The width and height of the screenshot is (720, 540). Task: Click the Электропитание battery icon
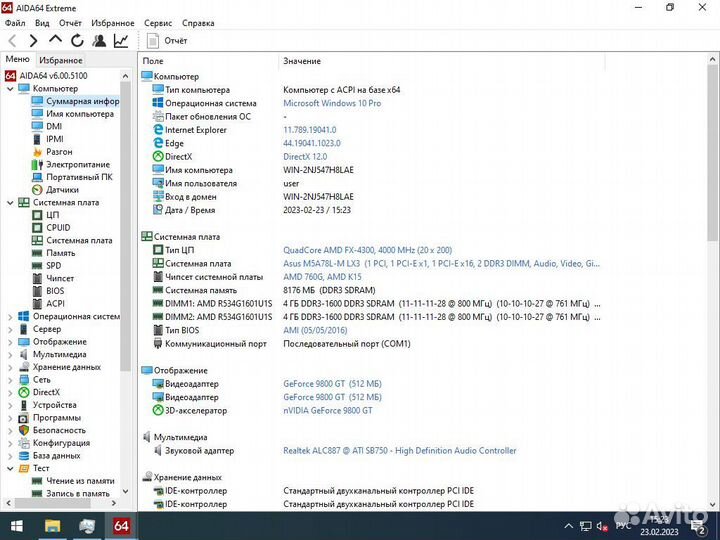pos(38,164)
